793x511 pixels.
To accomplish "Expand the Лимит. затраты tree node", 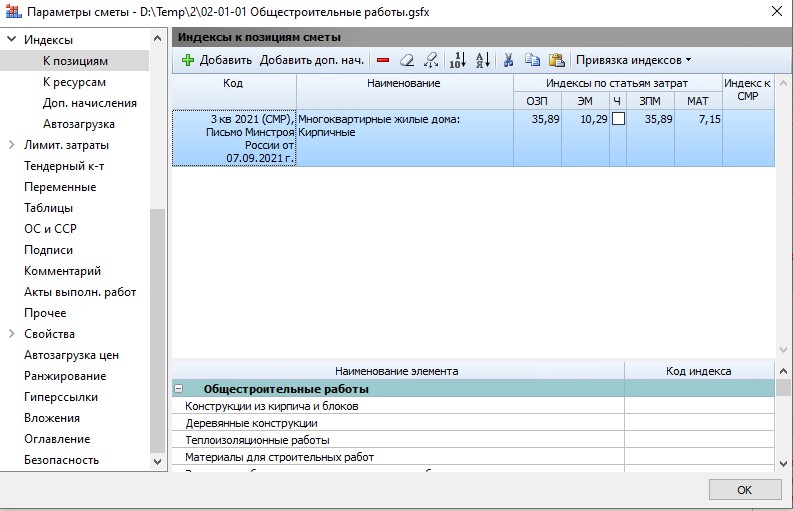I will tap(12, 145).
